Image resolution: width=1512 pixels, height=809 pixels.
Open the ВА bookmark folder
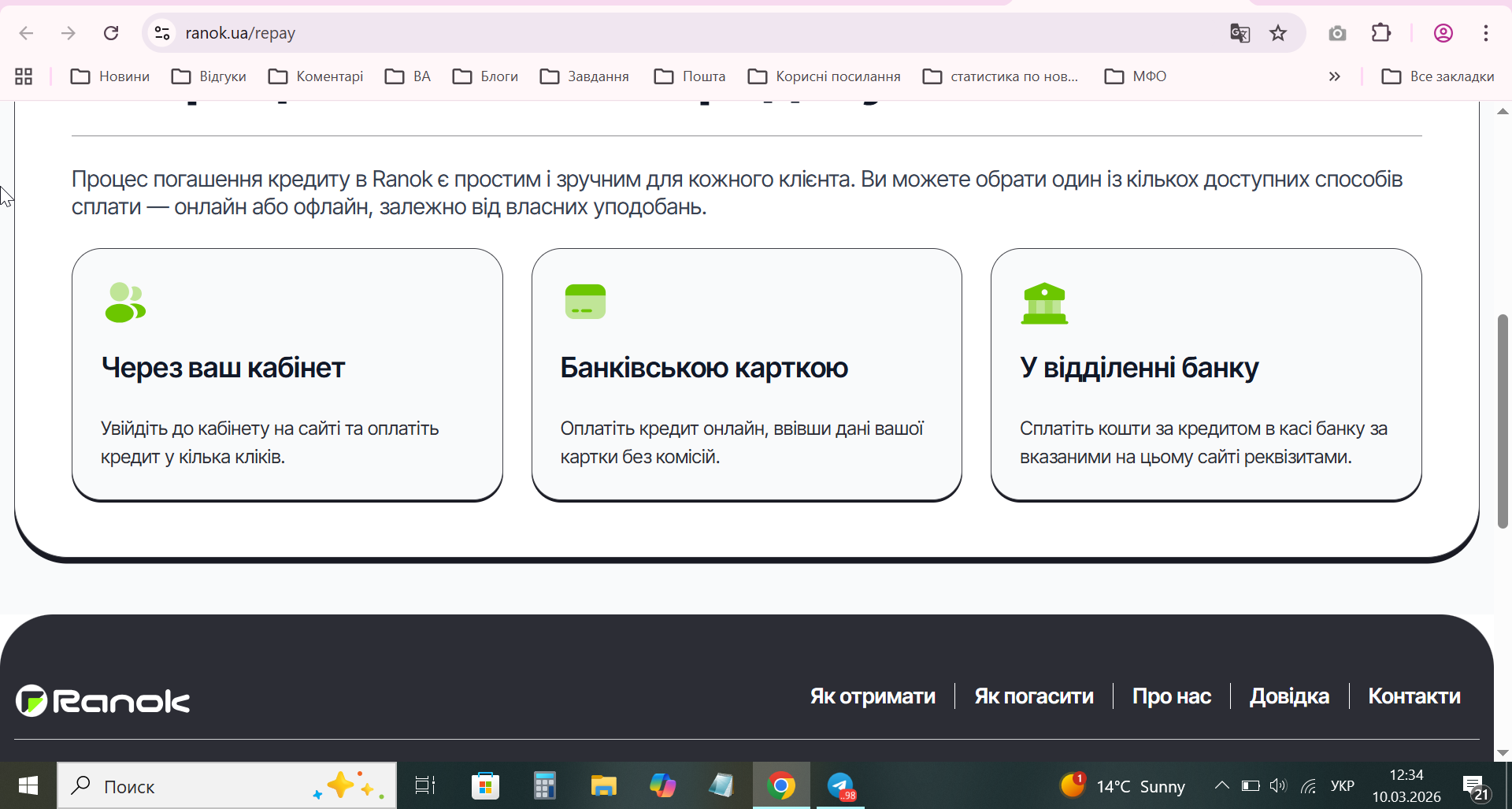[408, 76]
